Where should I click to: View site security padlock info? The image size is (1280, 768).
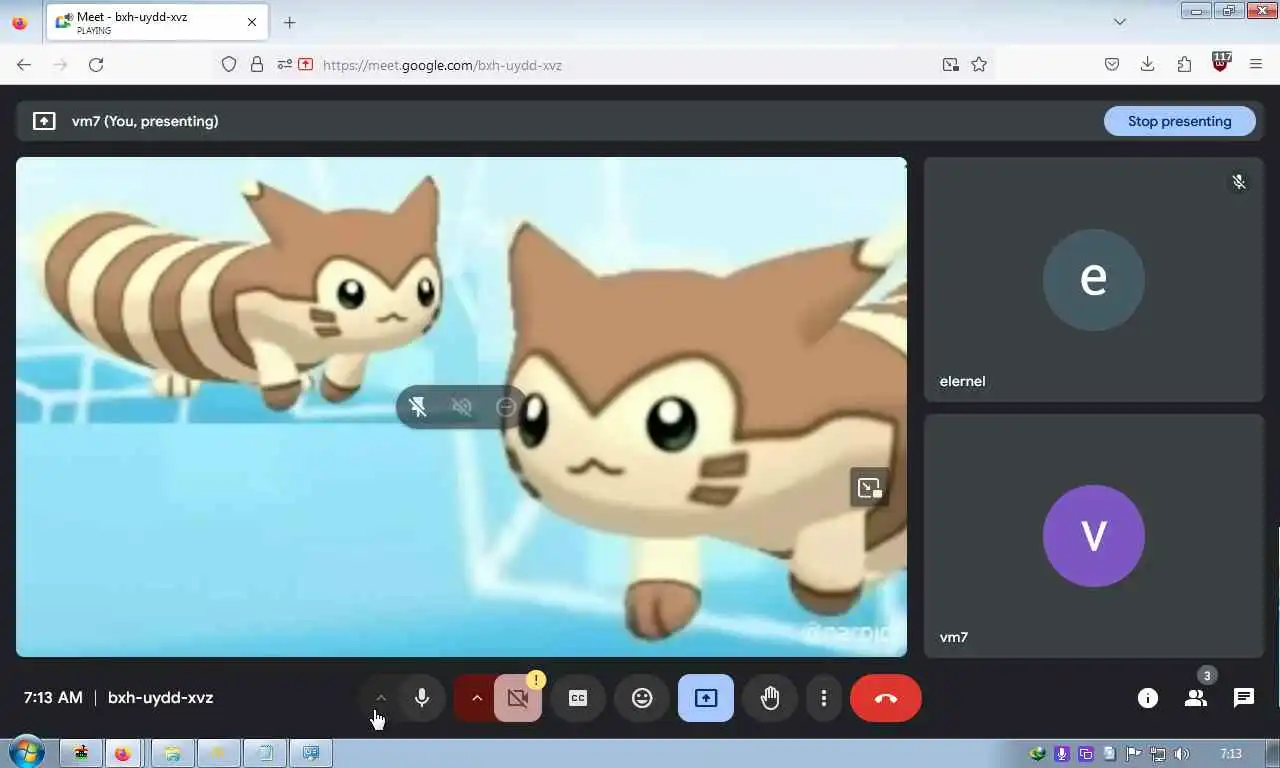tap(257, 65)
